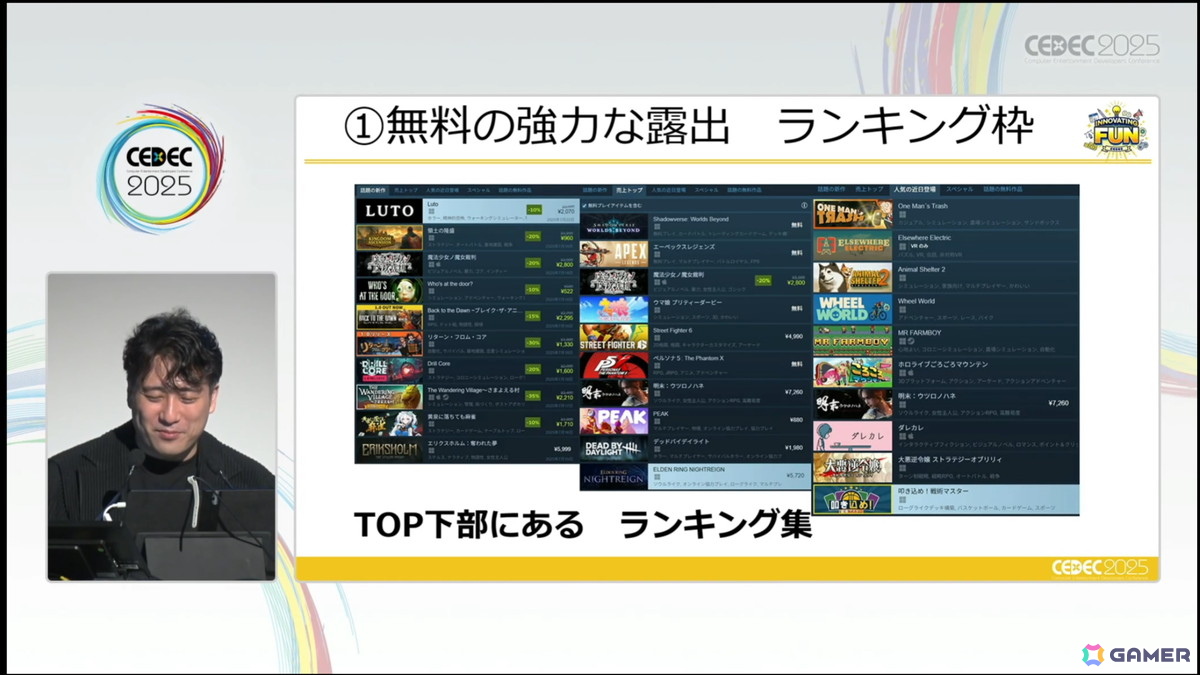Click the ¥4,990 price of Street Fighter 6
The image size is (1200, 675).
(794, 337)
